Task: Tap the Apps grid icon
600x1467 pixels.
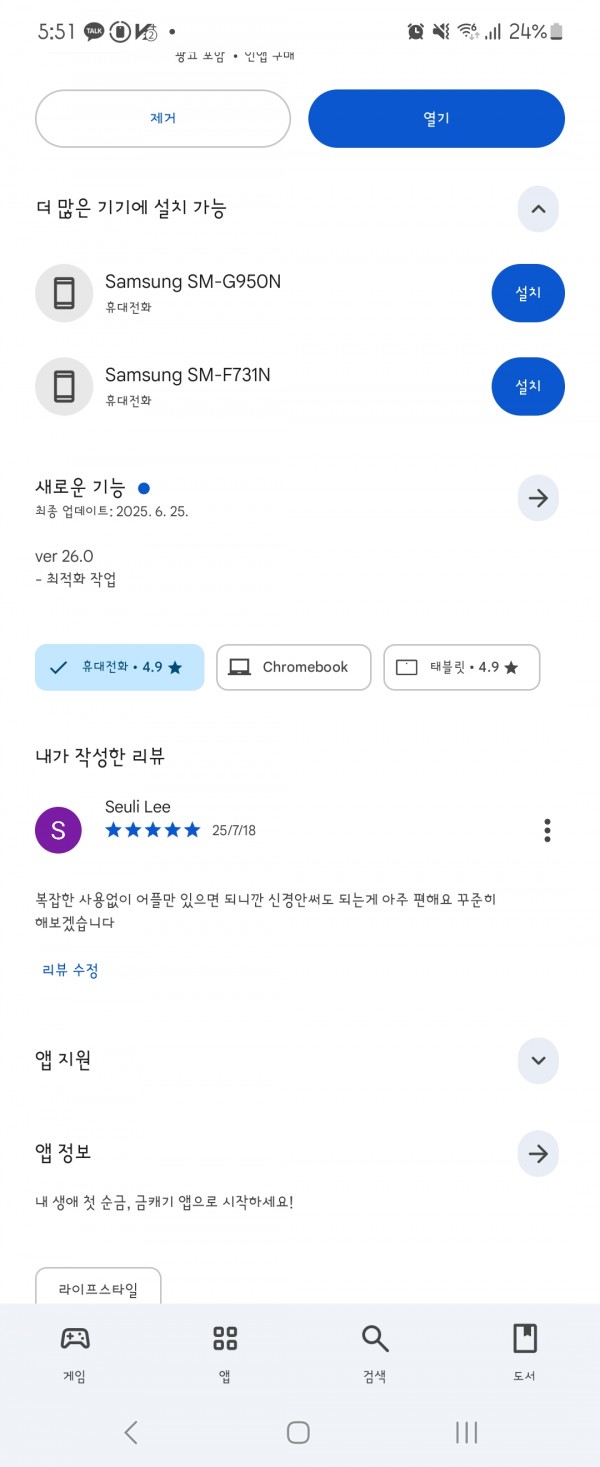Action: click(x=225, y=1338)
